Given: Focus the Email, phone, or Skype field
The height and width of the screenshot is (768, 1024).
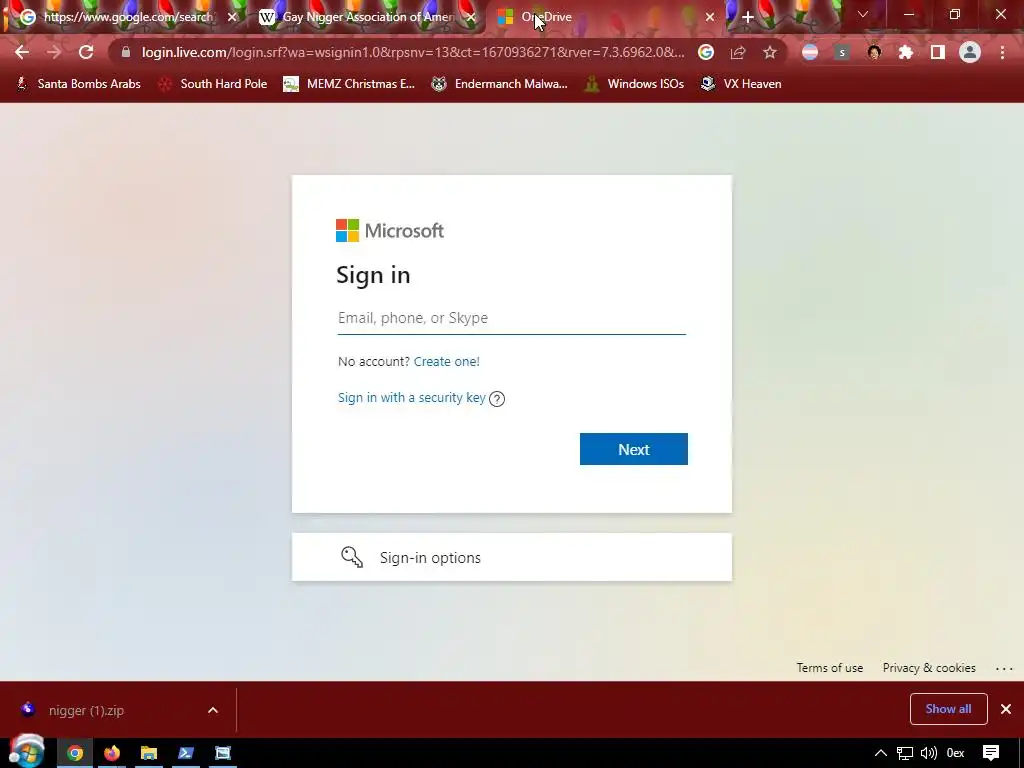Looking at the screenshot, I should point(512,318).
